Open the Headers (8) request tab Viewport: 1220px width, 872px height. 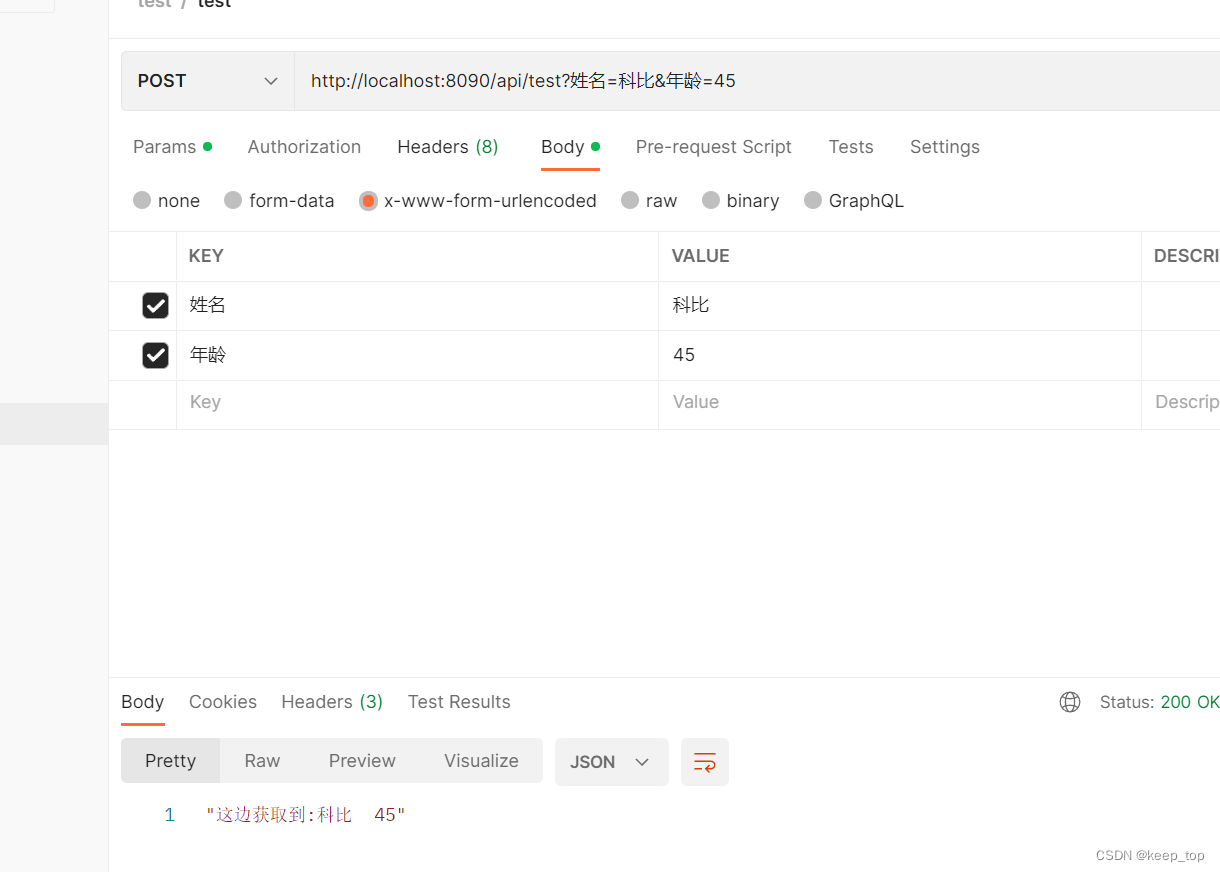click(447, 147)
